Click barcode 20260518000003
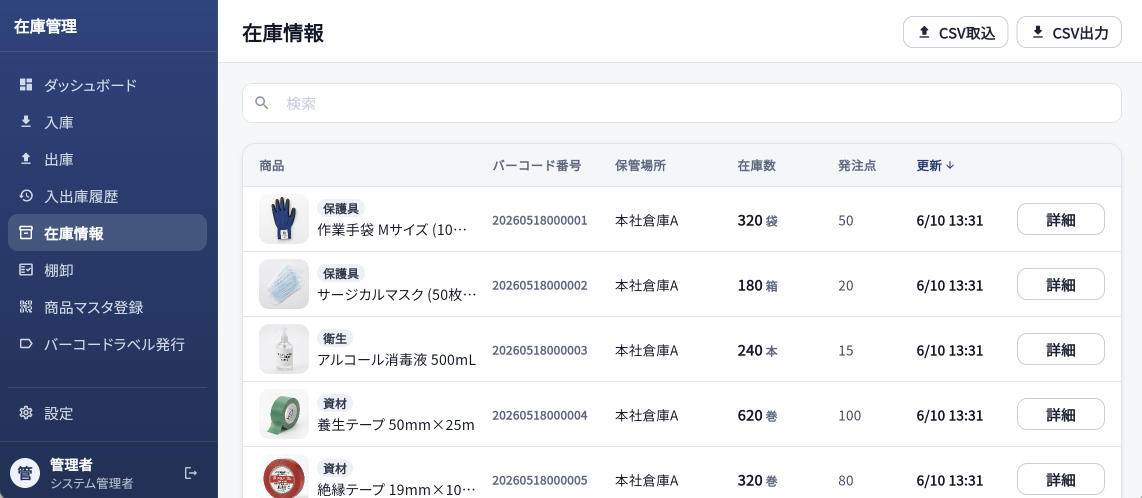The width and height of the screenshot is (1142, 498). point(540,349)
